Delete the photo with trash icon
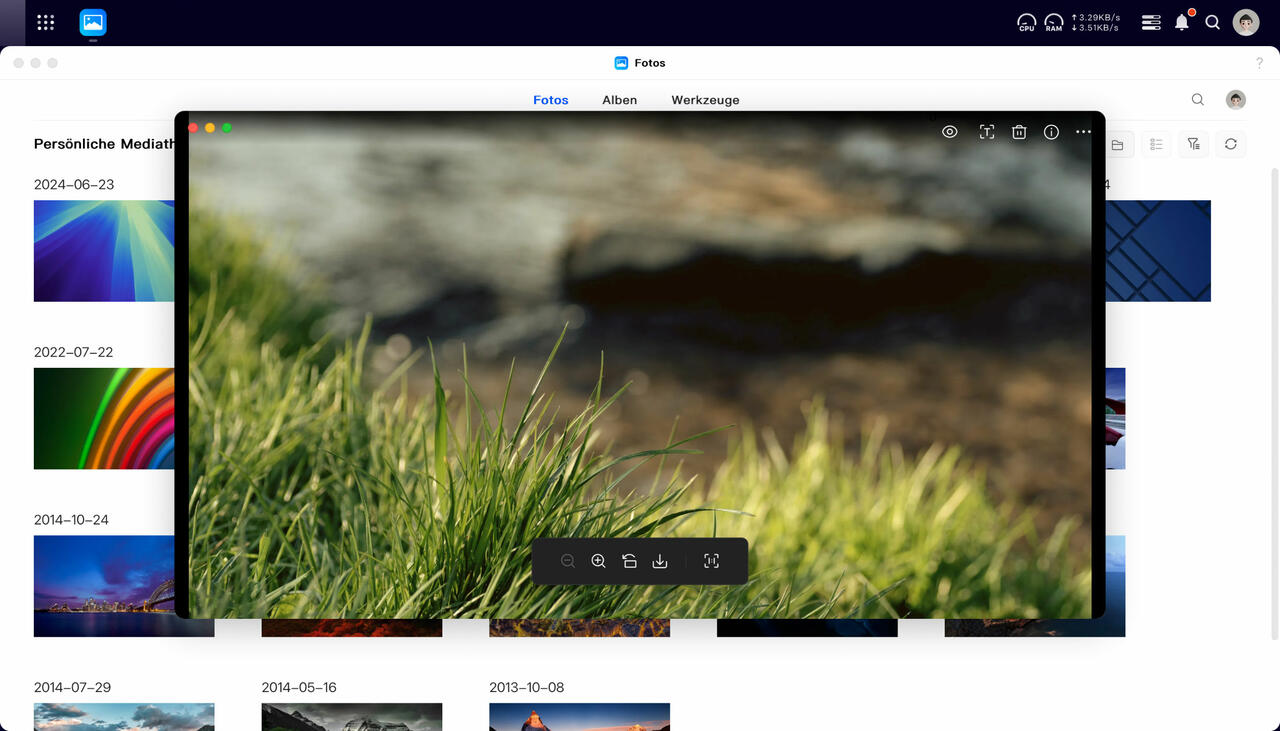Image resolution: width=1280 pixels, height=731 pixels. tap(1019, 132)
